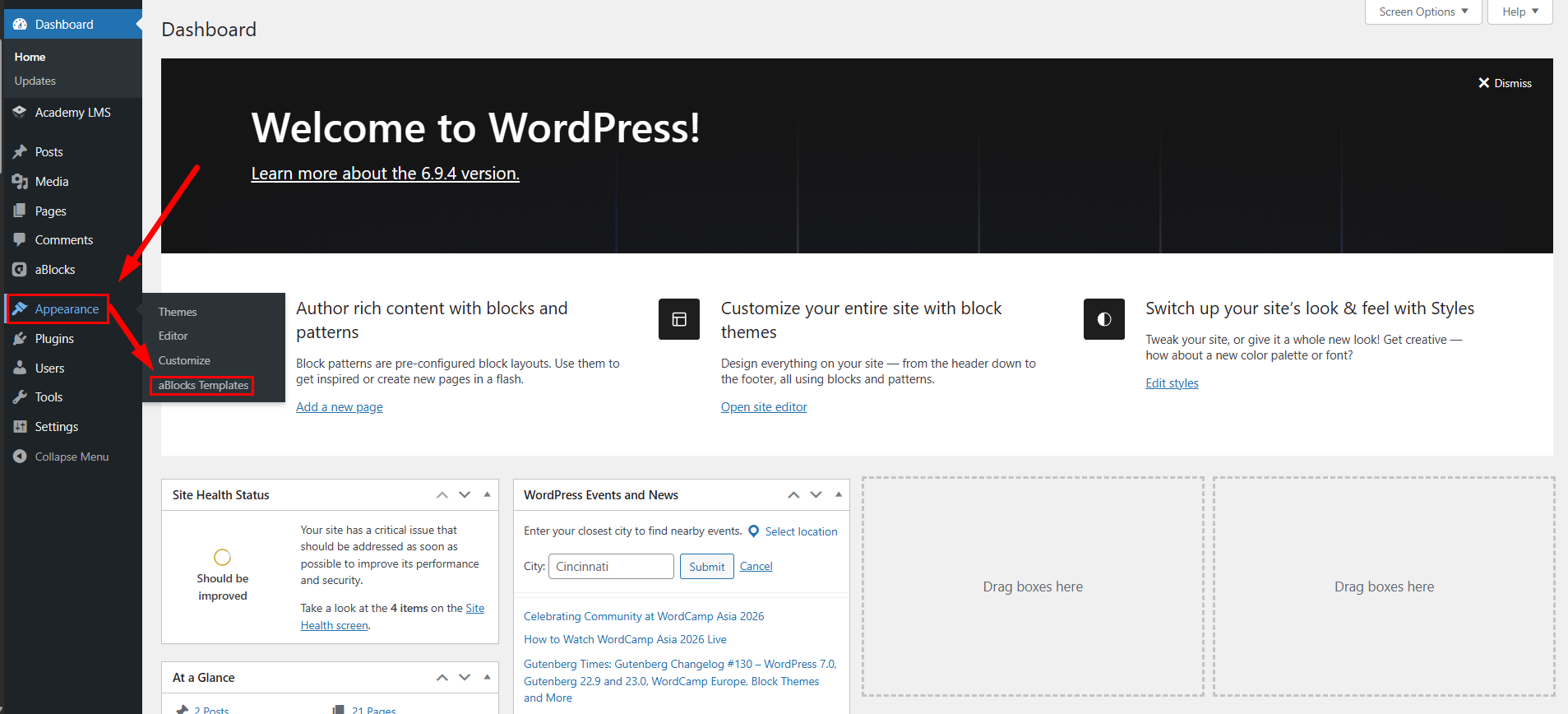Image resolution: width=1568 pixels, height=714 pixels.
Task: Click the location pin icon near Select location
Action: pyautogui.click(x=754, y=531)
